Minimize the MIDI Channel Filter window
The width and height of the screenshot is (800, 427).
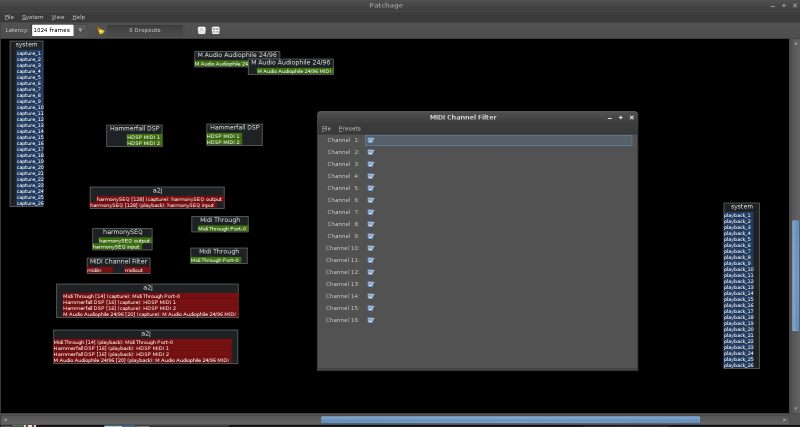tap(610, 117)
